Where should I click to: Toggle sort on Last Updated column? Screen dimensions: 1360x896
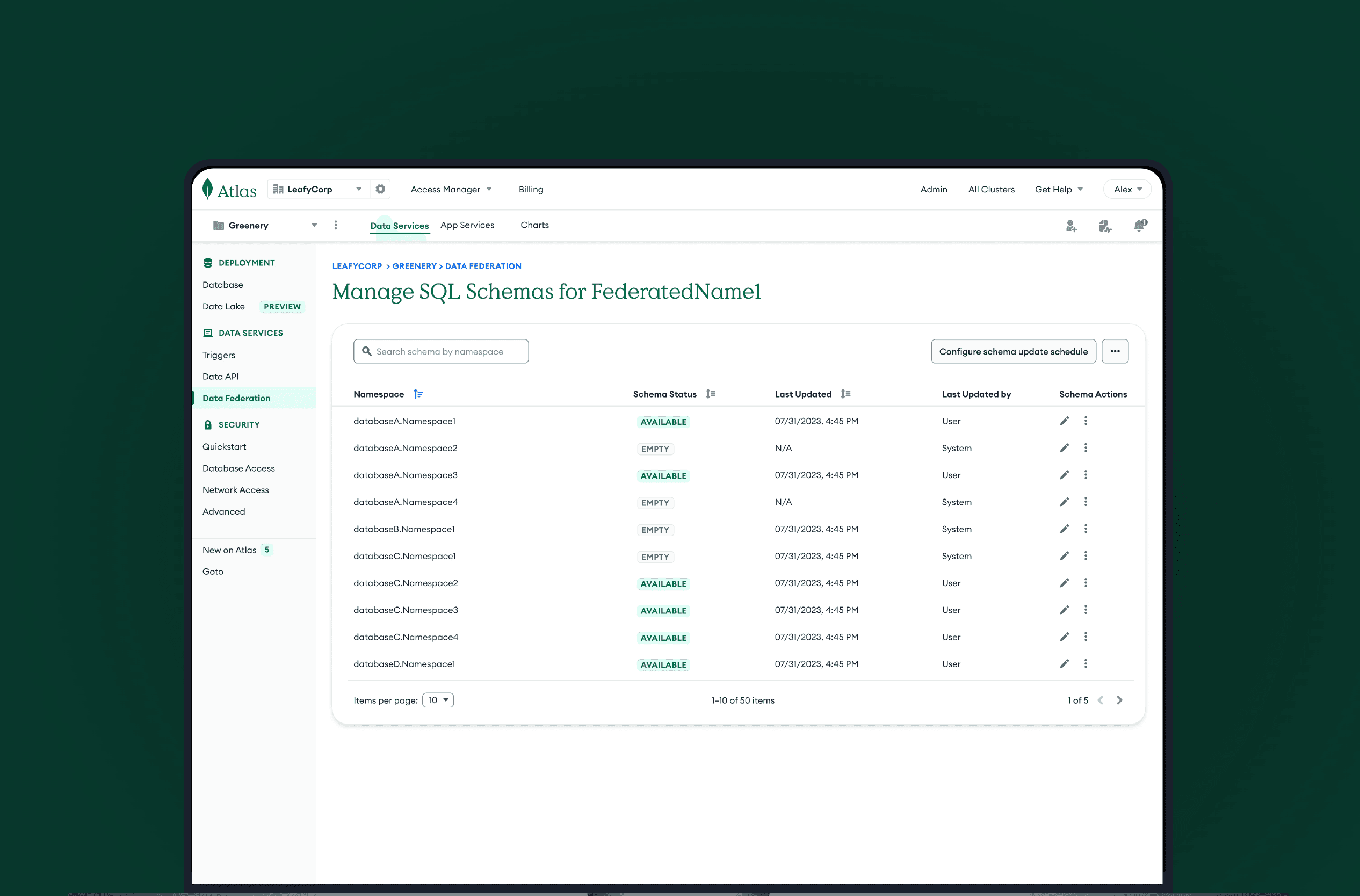[x=846, y=394]
